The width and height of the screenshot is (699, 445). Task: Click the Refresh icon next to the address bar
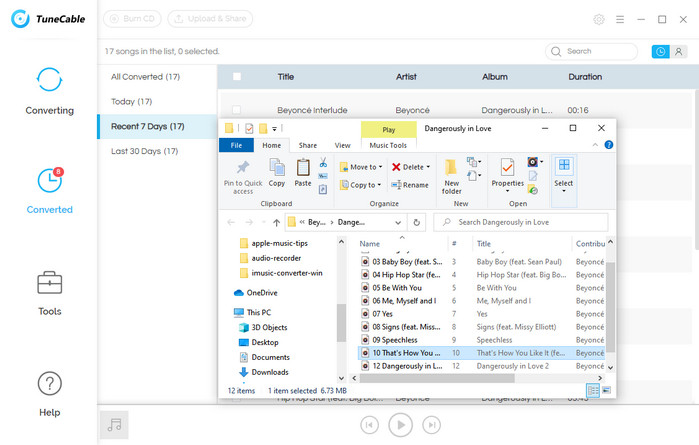coord(416,222)
